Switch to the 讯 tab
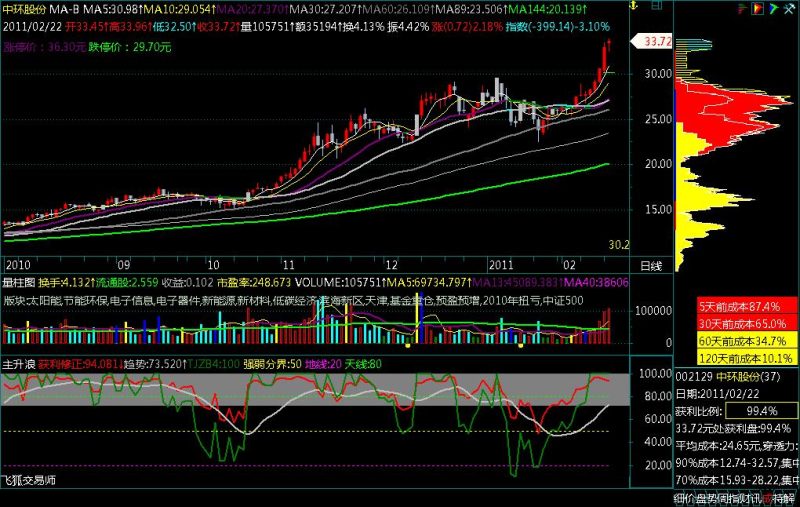 [756, 499]
